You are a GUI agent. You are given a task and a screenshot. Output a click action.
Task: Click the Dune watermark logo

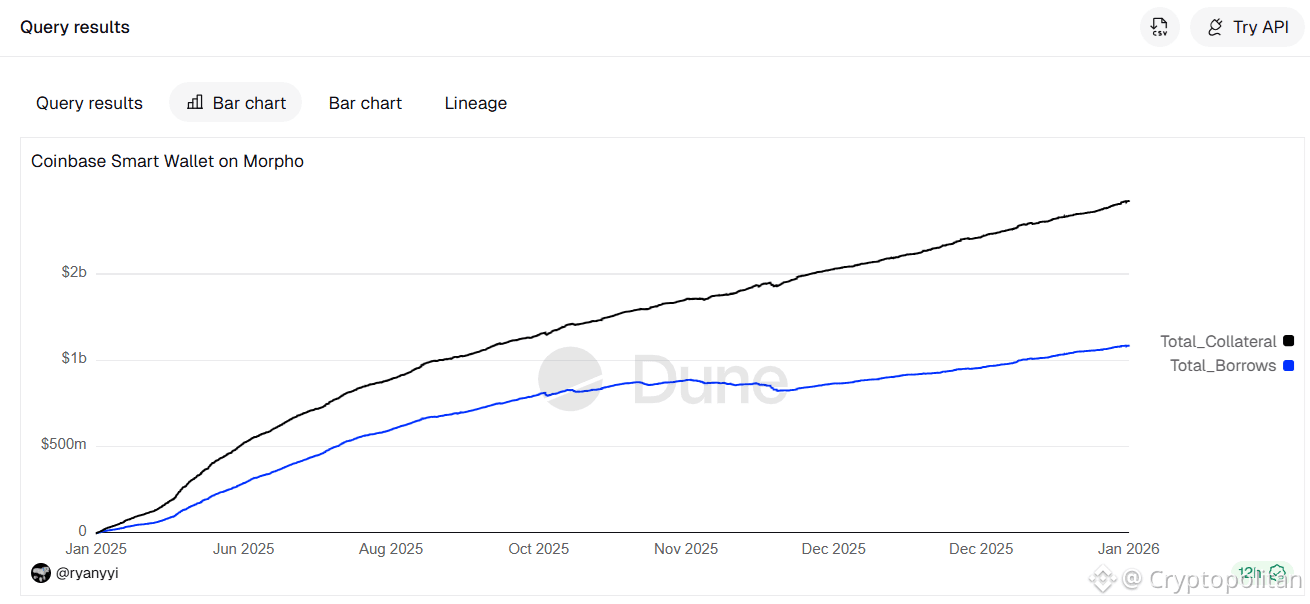click(x=662, y=380)
